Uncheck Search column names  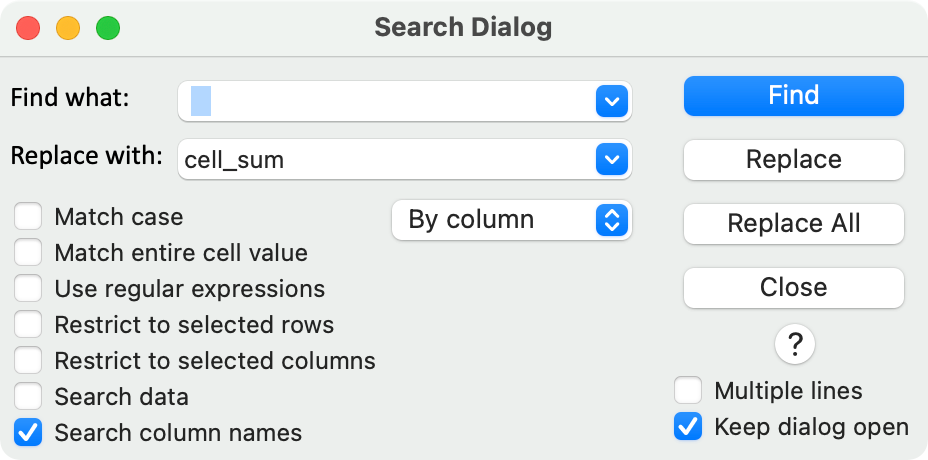pyautogui.click(x=28, y=433)
